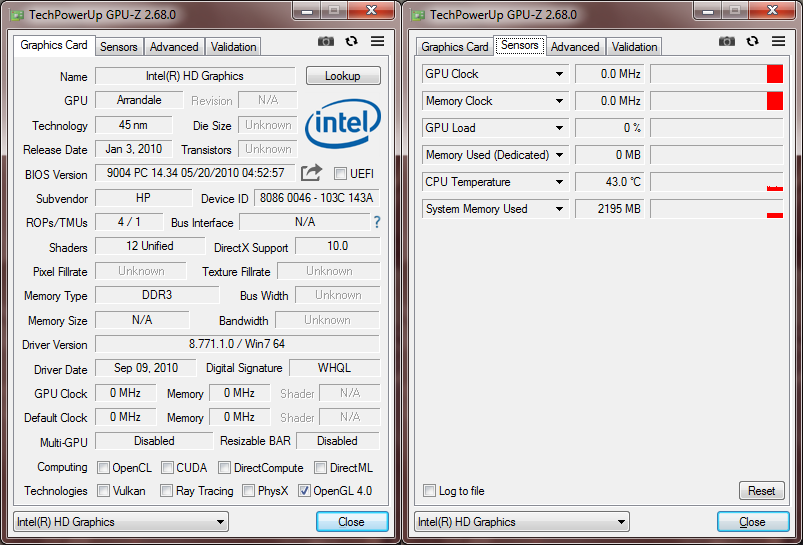Switch to the Validation tab in the left window

click(x=233, y=47)
